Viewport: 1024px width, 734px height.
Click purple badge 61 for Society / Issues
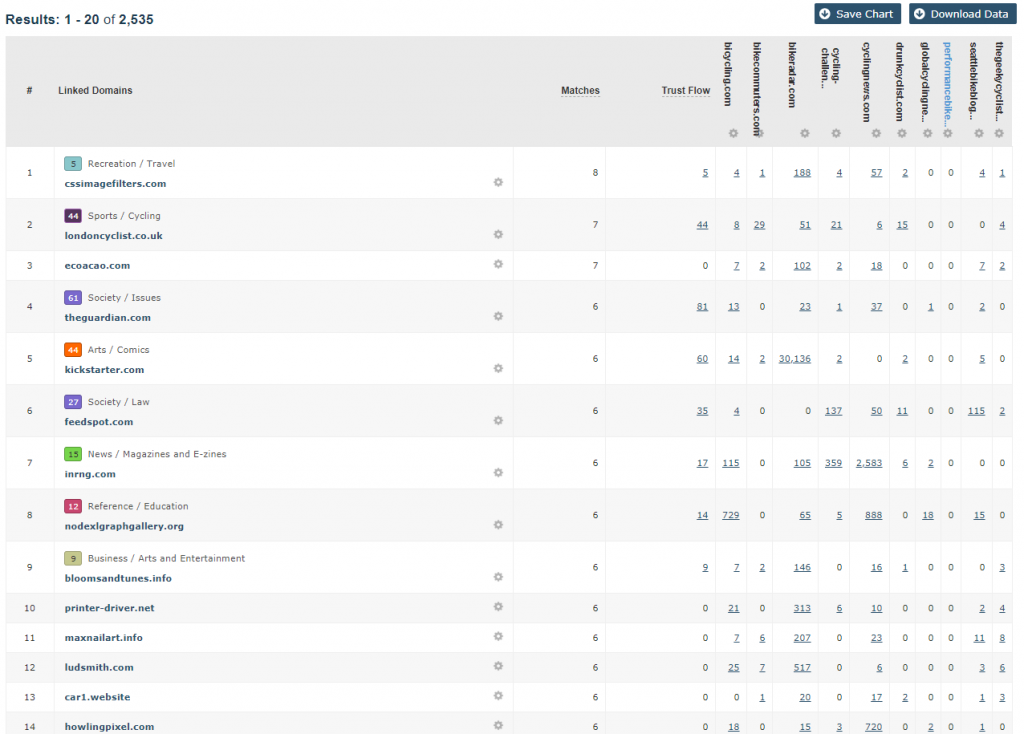point(73,298)
